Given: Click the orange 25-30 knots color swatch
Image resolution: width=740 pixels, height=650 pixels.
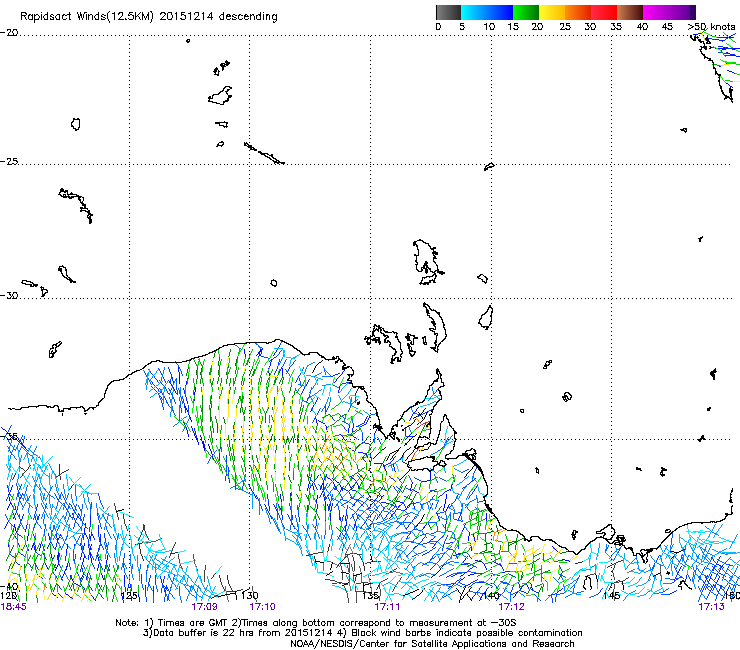Looking at the screenshot, I should click(578, 12).
